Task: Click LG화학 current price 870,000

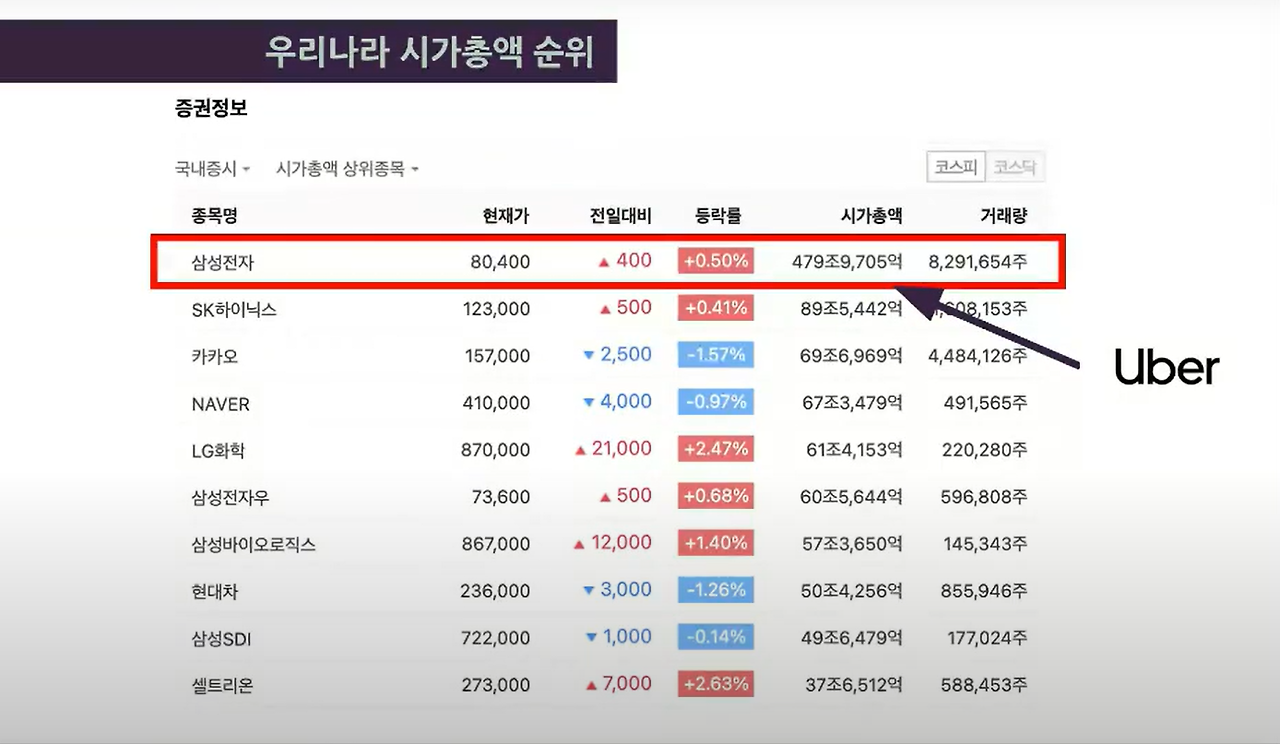Action: coord(495,450)
